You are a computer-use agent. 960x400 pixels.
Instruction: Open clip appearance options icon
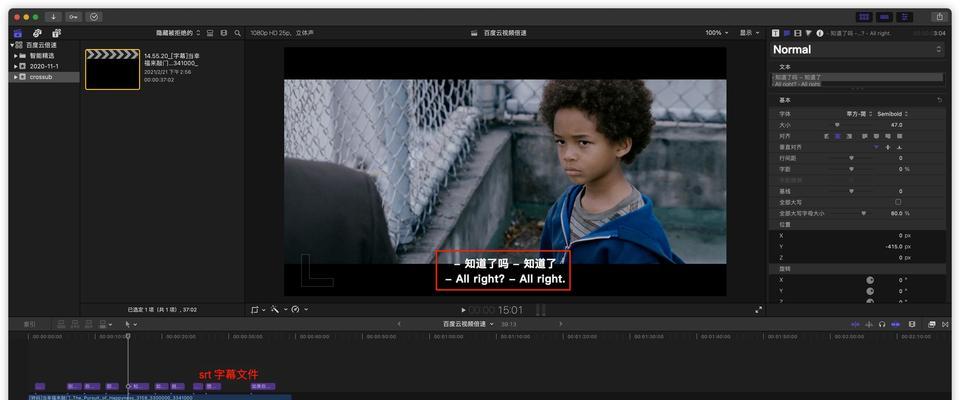[x=223, y=33]
